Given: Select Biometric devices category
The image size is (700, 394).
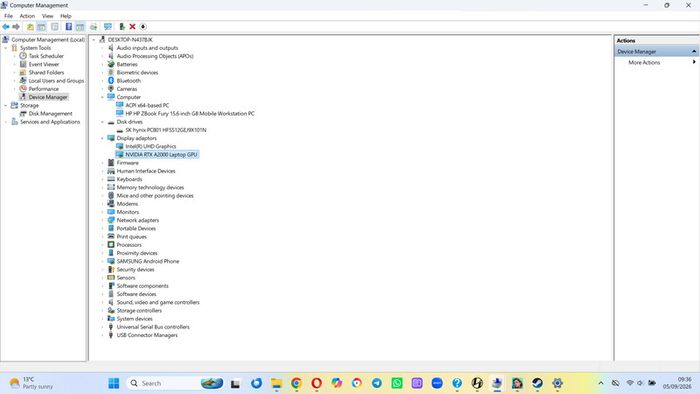Looking at the screenshot, I should (137, 72).
